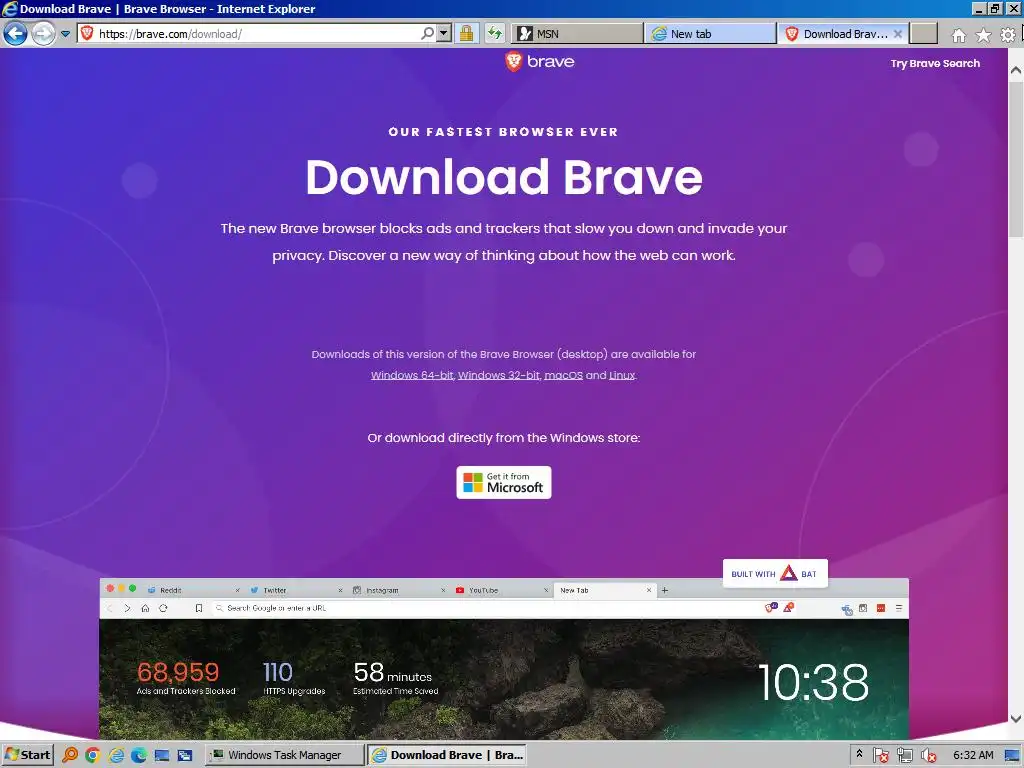Image resolution: width=1024 pixels, height=768 pixels.
Task: Click the scroll down arrow of the page
Action: 1016,719
